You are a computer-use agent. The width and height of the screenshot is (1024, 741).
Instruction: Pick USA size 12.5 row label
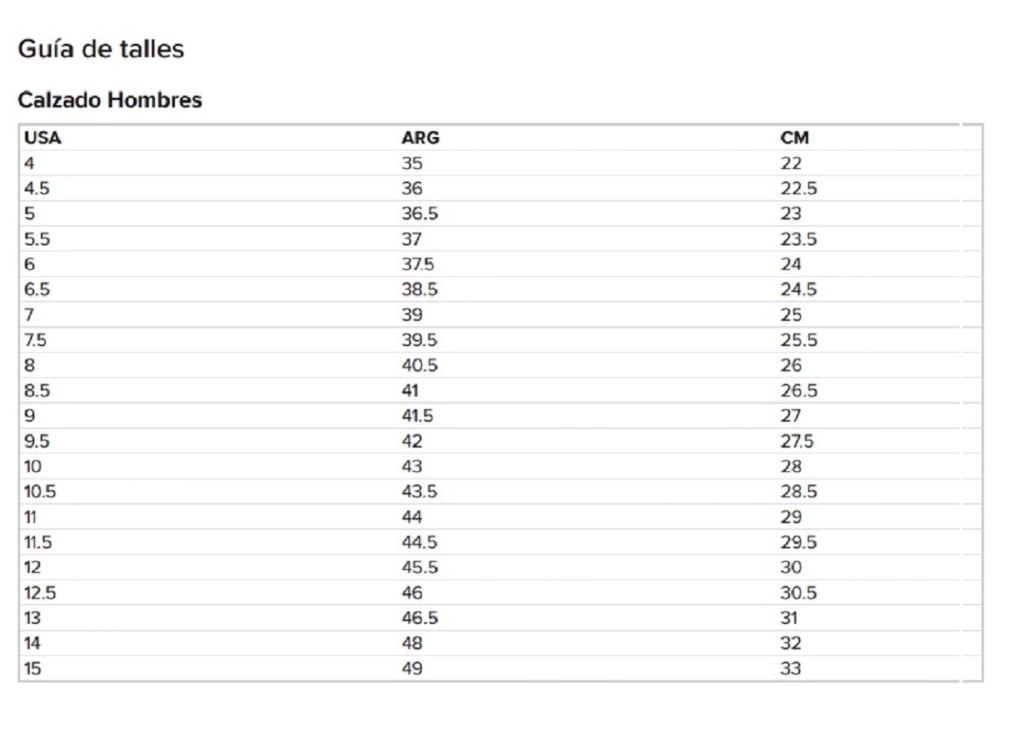(40, 592)
